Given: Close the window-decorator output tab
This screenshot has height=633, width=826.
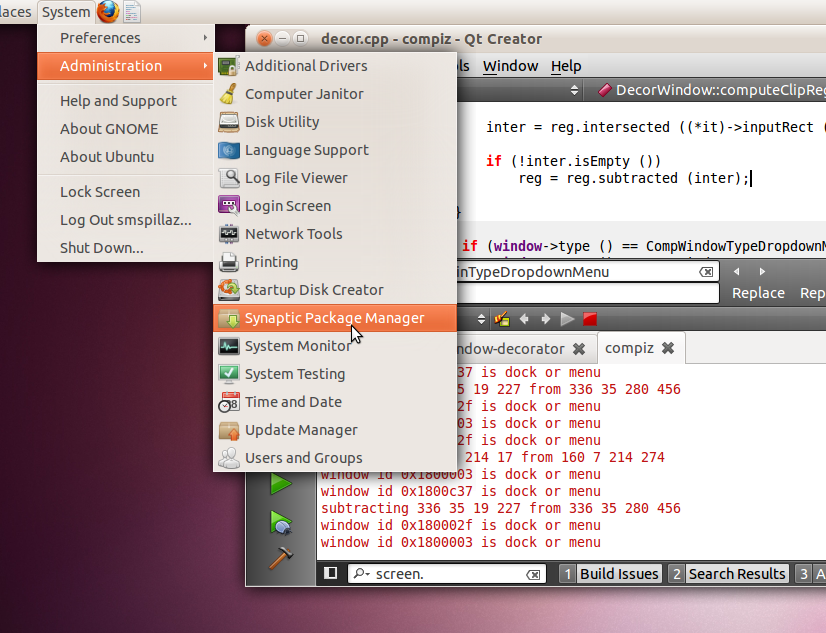Looking at the screenshot, I should [579, 349].
